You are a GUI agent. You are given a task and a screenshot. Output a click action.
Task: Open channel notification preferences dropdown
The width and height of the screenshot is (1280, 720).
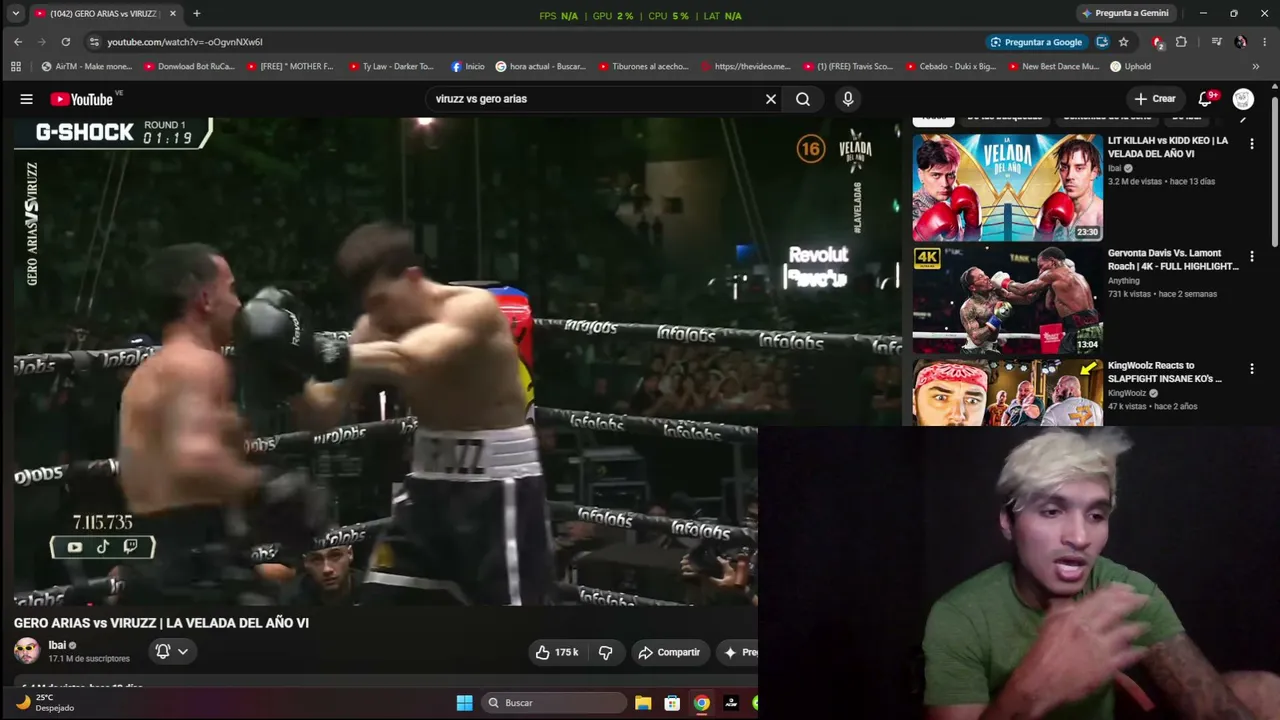tap(172, 651)
